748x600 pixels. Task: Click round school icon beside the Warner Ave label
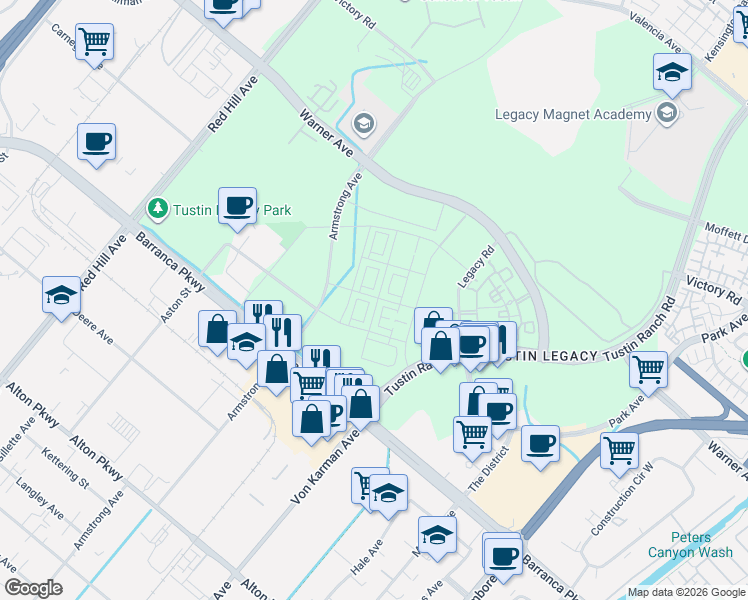[364, 124]
